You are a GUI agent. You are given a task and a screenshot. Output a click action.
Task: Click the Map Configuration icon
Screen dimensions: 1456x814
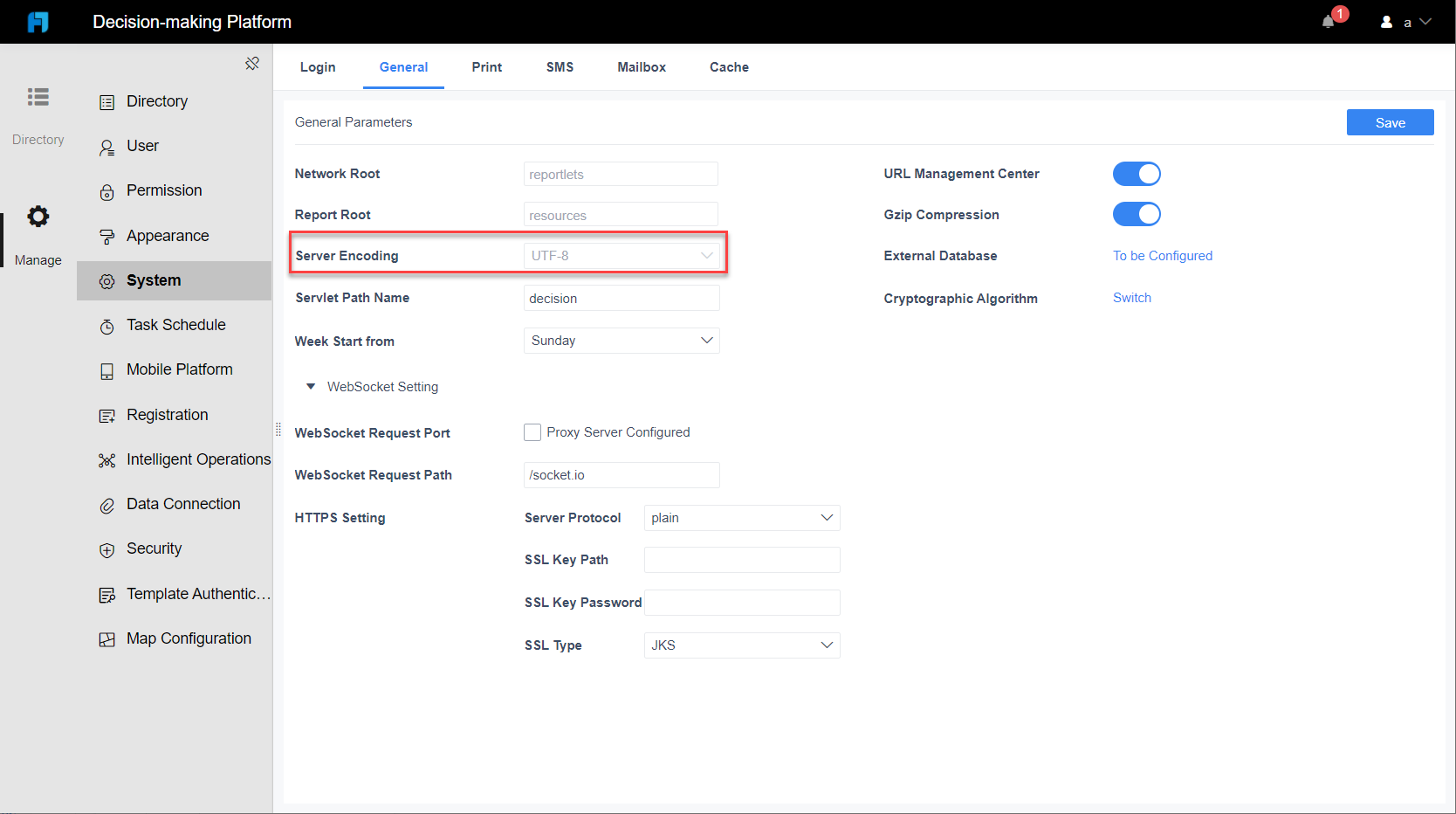(x=106, y=639)
